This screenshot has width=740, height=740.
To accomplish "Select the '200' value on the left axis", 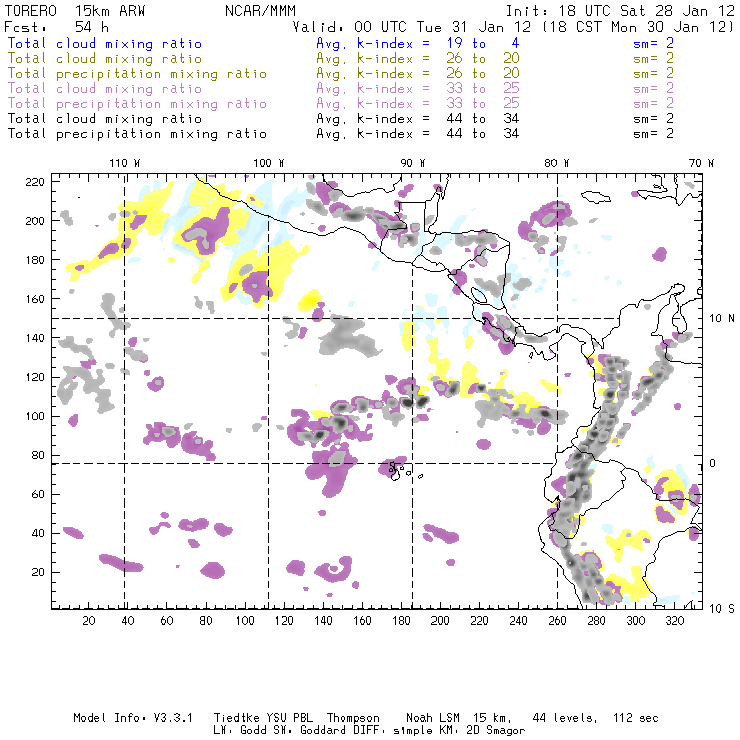I will click(35, 221).
